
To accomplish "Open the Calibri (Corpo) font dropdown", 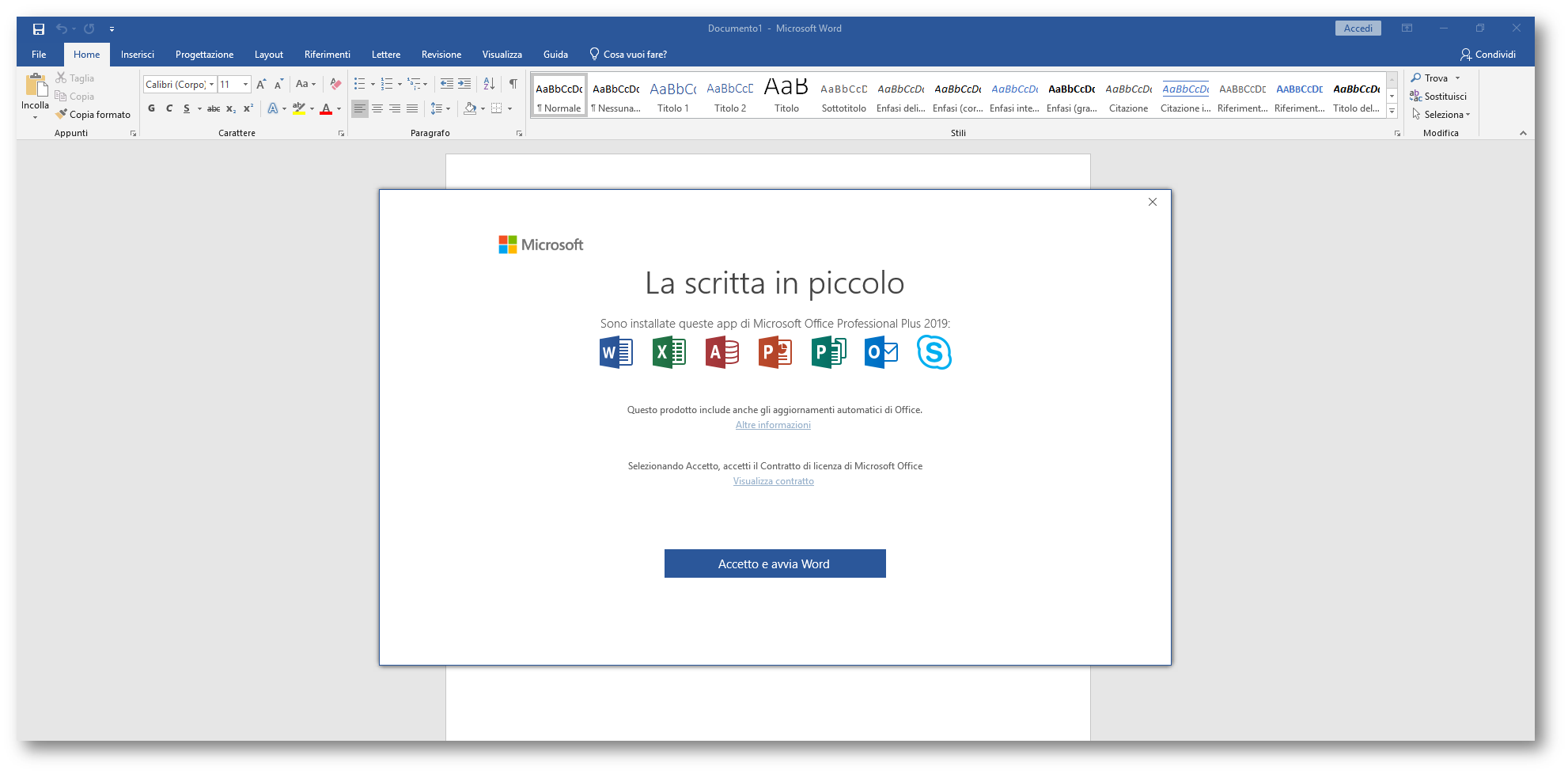I will coord(212,85).
